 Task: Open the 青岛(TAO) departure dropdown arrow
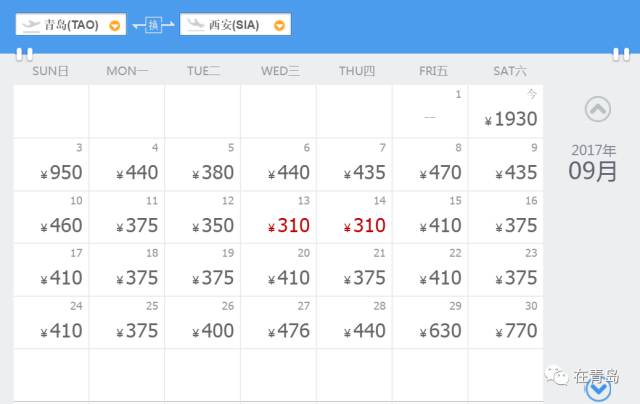click(x=115, y=25)
